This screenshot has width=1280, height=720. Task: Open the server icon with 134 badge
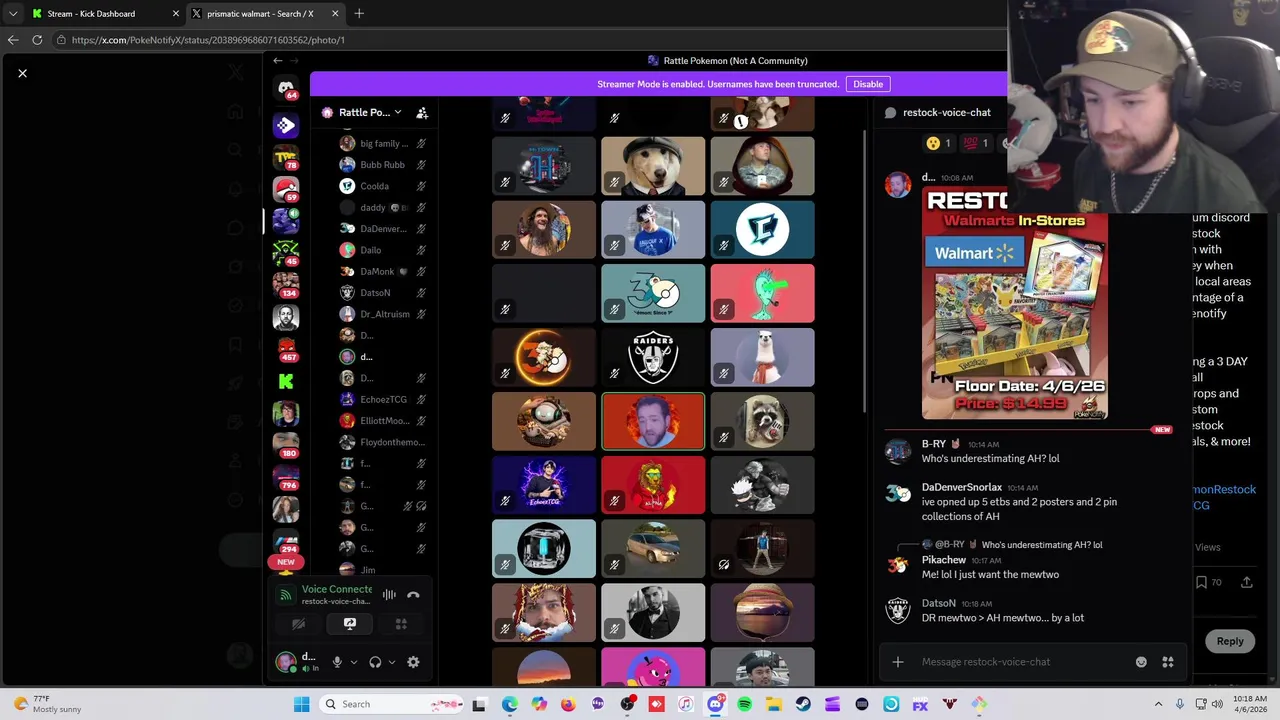point(286,285)
